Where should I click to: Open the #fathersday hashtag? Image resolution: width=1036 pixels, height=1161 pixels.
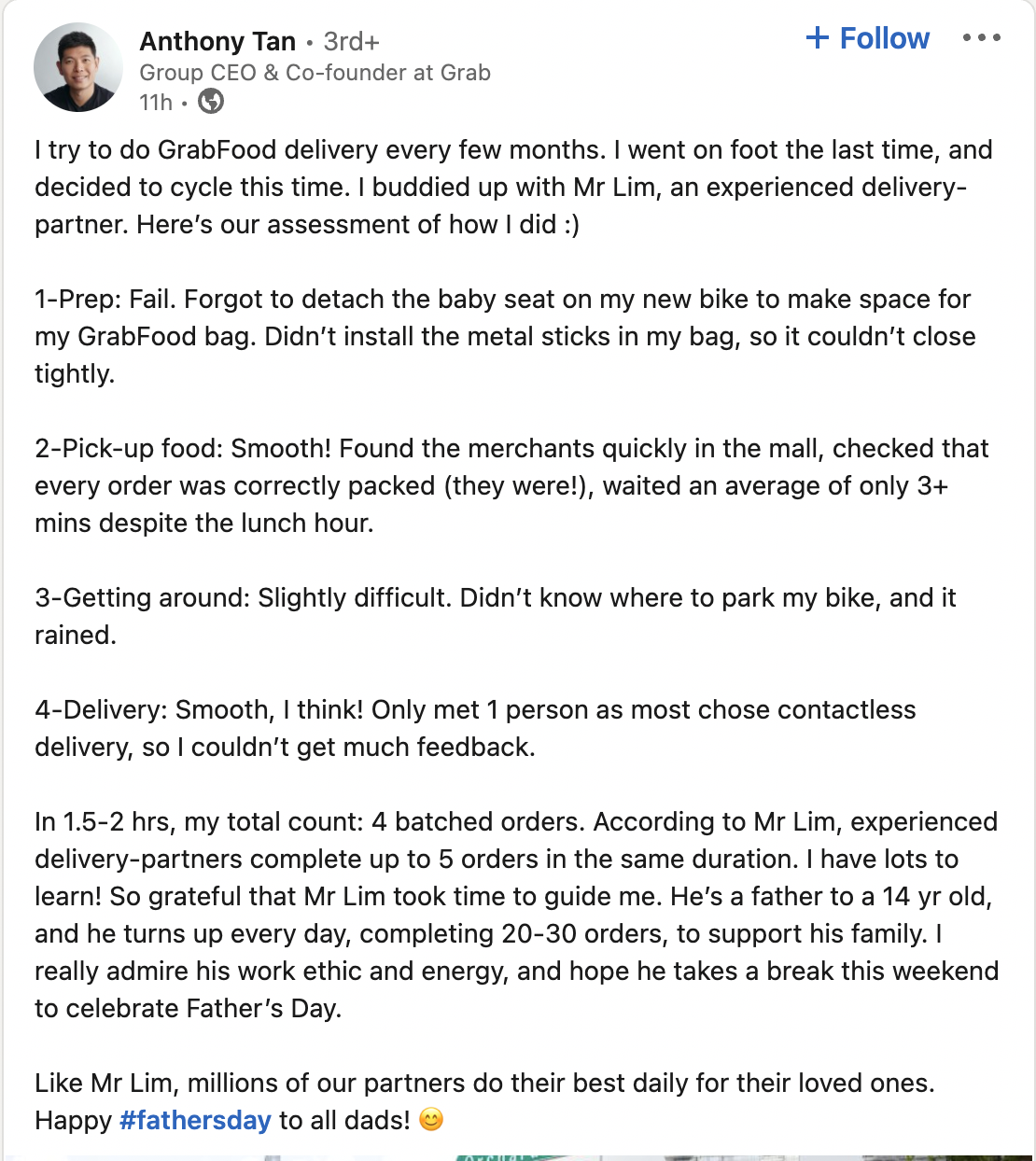click(195, 1120)
